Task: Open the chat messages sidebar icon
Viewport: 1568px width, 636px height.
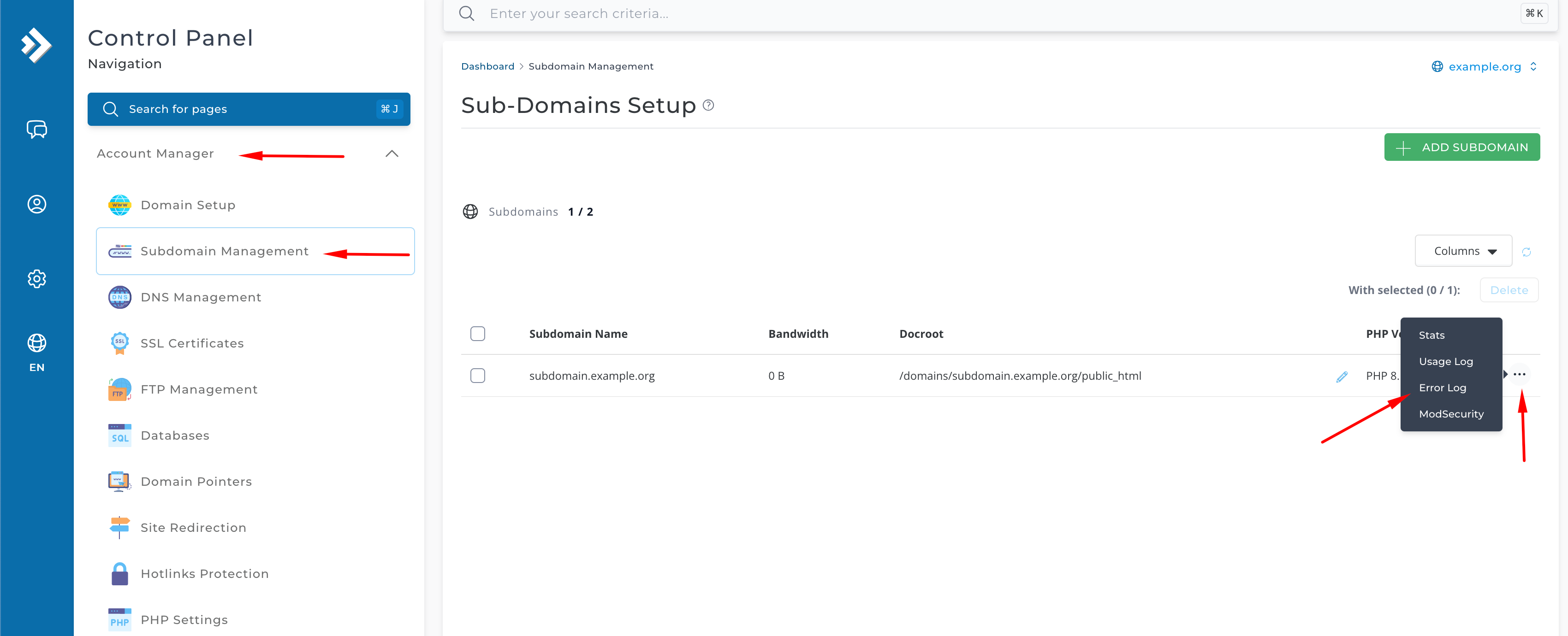Action: 36,129
